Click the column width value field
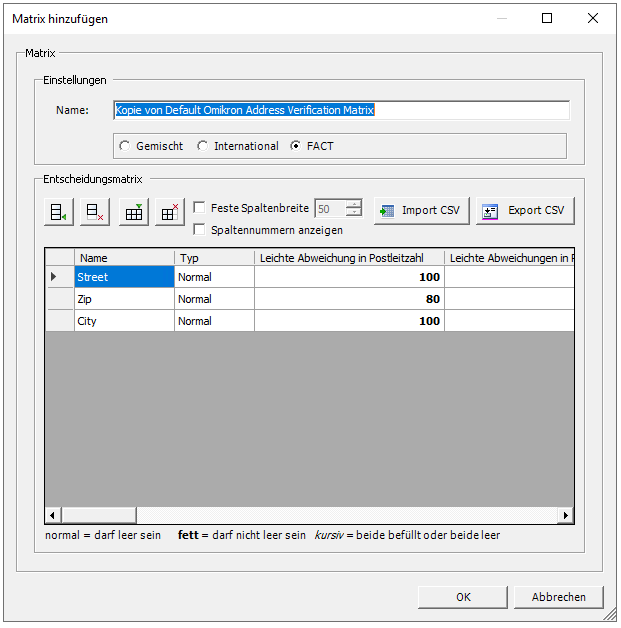The image size is (621, 628). tap(330, 209)
